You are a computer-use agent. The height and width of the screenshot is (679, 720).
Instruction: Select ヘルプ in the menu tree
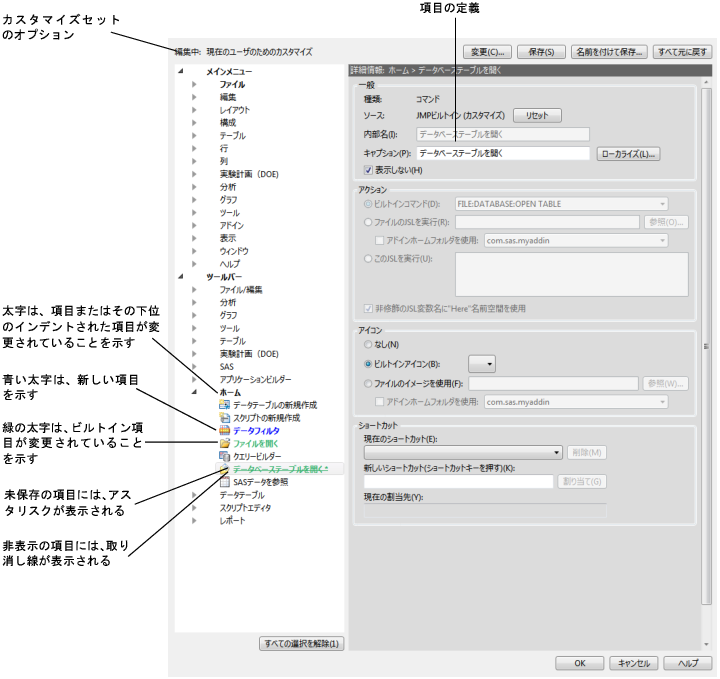[230, 264]
